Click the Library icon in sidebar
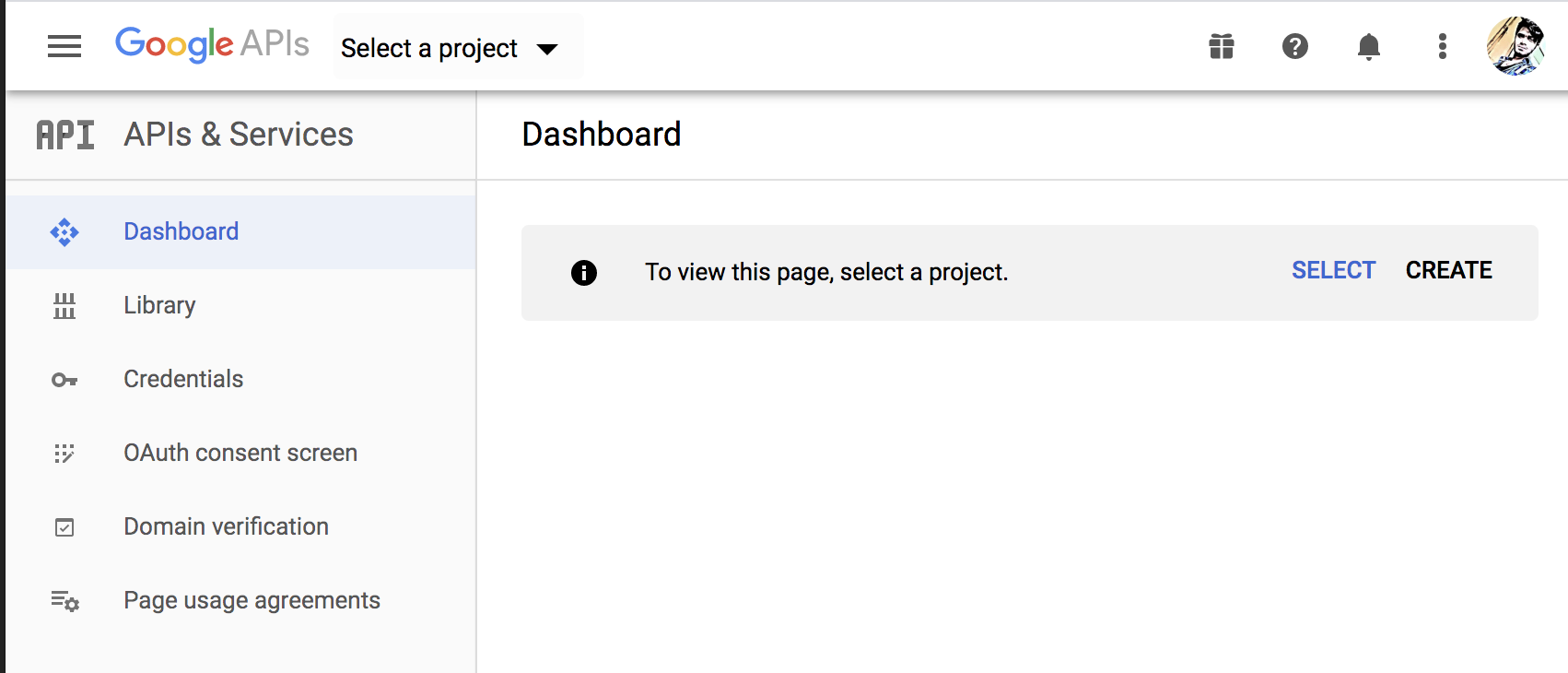 point(64,305)
